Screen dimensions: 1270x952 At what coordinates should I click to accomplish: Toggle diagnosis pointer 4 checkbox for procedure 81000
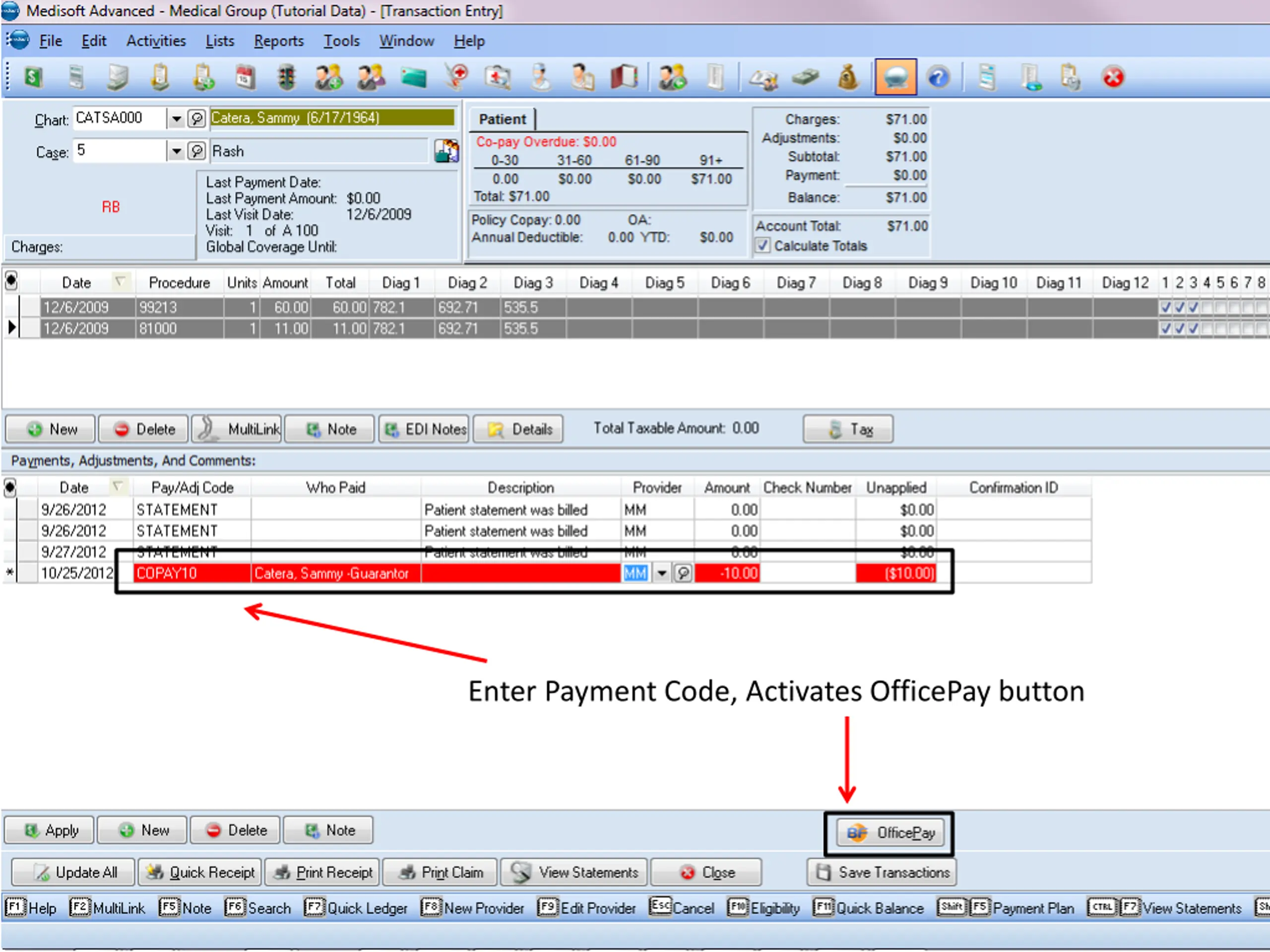tap(1207, 329)
